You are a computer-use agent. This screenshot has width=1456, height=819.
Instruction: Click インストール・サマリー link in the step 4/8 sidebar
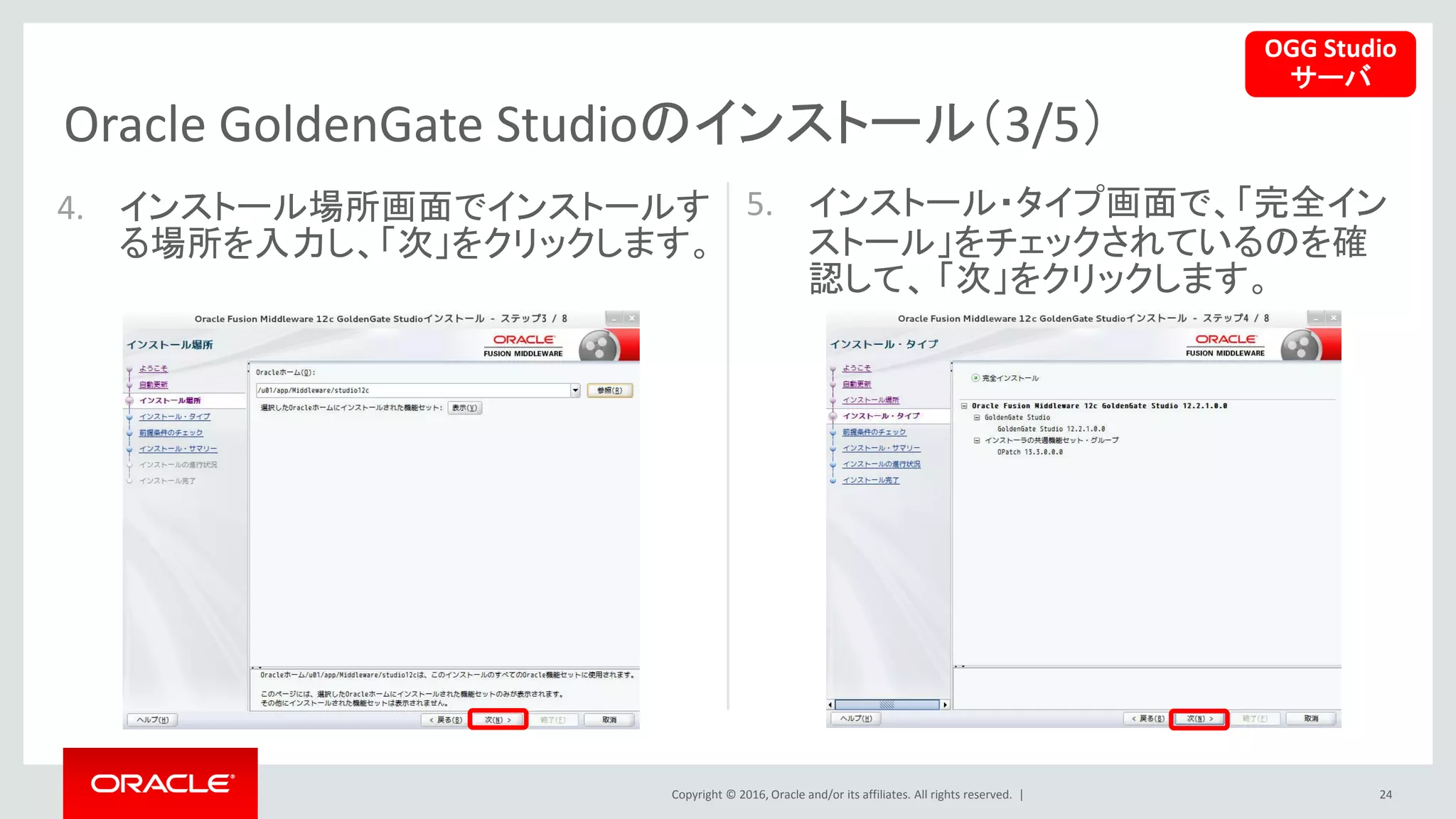click(881, 448)
